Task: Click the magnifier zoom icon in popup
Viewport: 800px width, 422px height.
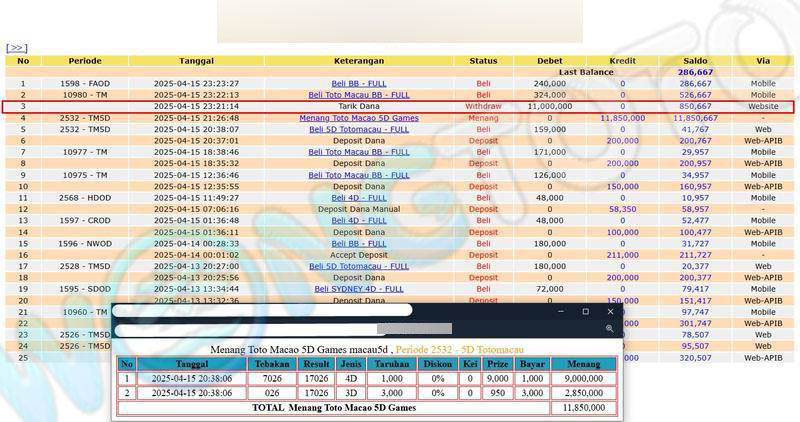Action: [x=609, y=328]
